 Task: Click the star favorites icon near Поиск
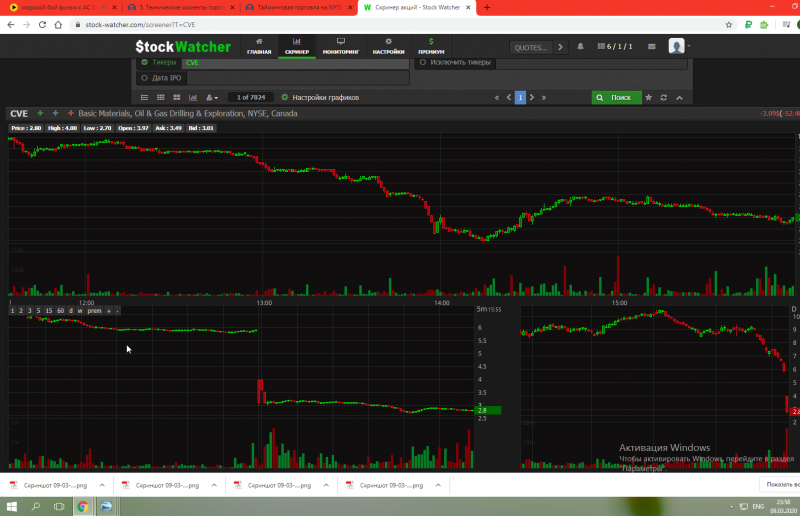(648, 97)
